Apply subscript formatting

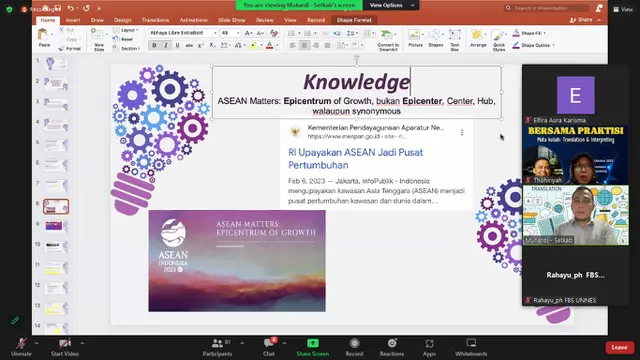click(x=212, y=45)
